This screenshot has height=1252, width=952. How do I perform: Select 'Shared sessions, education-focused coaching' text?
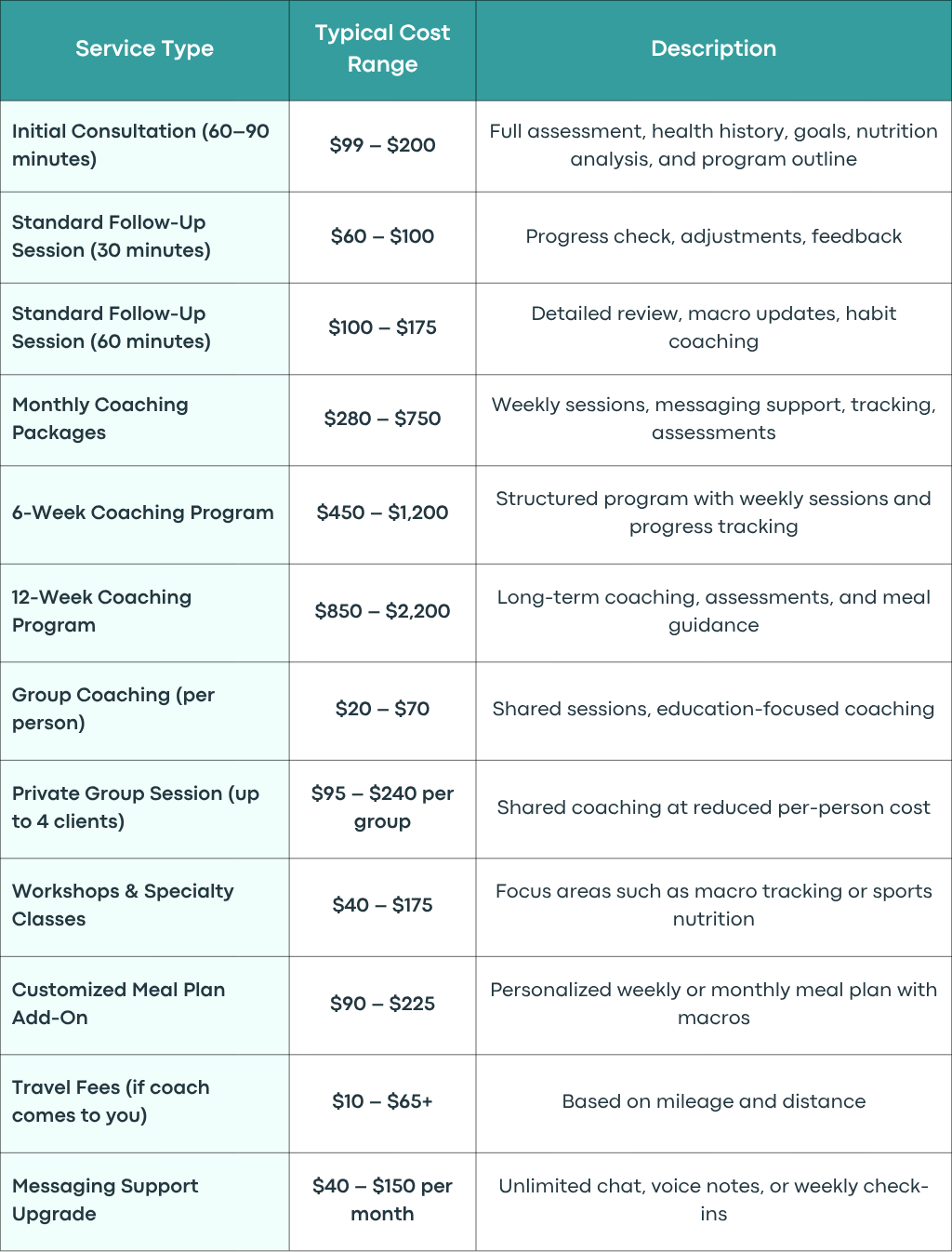pos(713,709)
